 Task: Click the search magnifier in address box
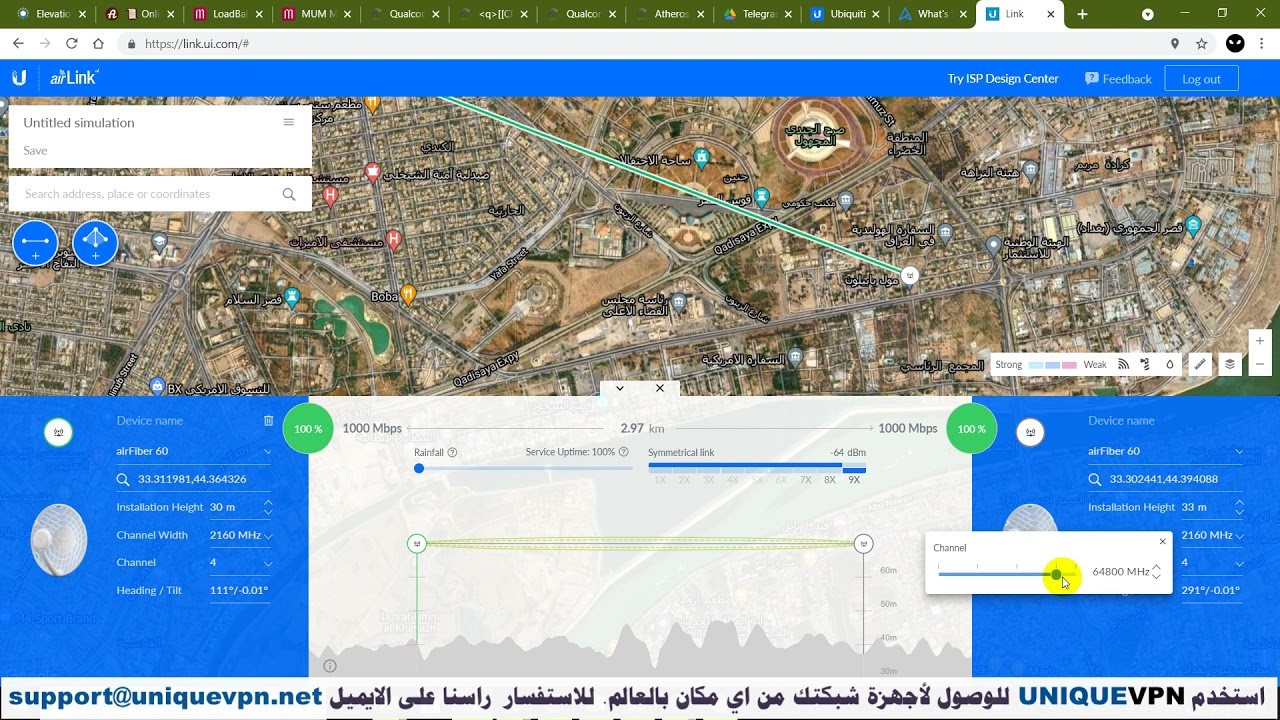point(289,194)
